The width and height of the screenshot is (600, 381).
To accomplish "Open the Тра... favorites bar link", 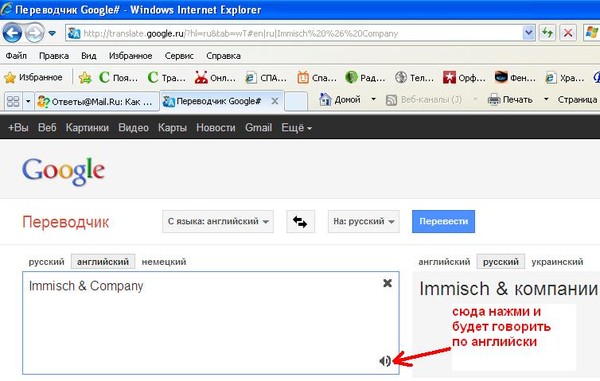I will [x=166, y=78].
